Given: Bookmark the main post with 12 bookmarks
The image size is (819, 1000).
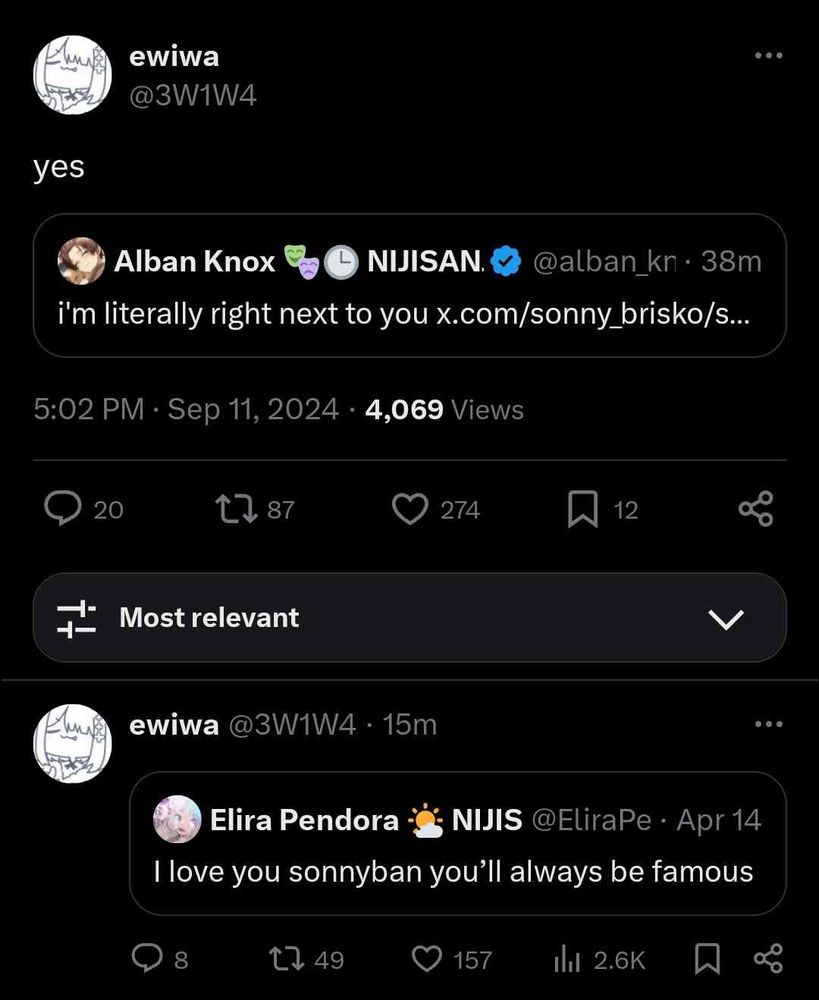Looking at the screenshot, I should pos(582,510).
